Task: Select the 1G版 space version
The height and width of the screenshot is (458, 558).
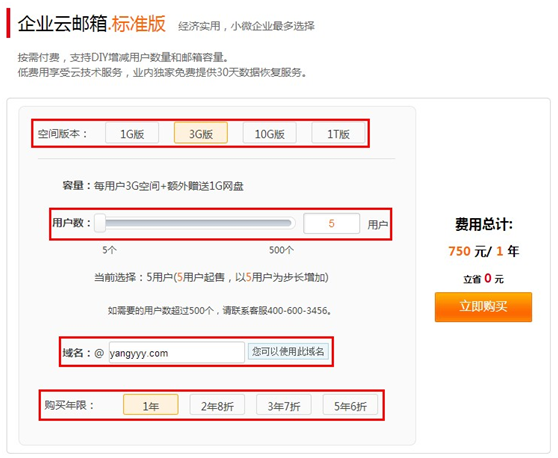Action: tap(132, 133)
